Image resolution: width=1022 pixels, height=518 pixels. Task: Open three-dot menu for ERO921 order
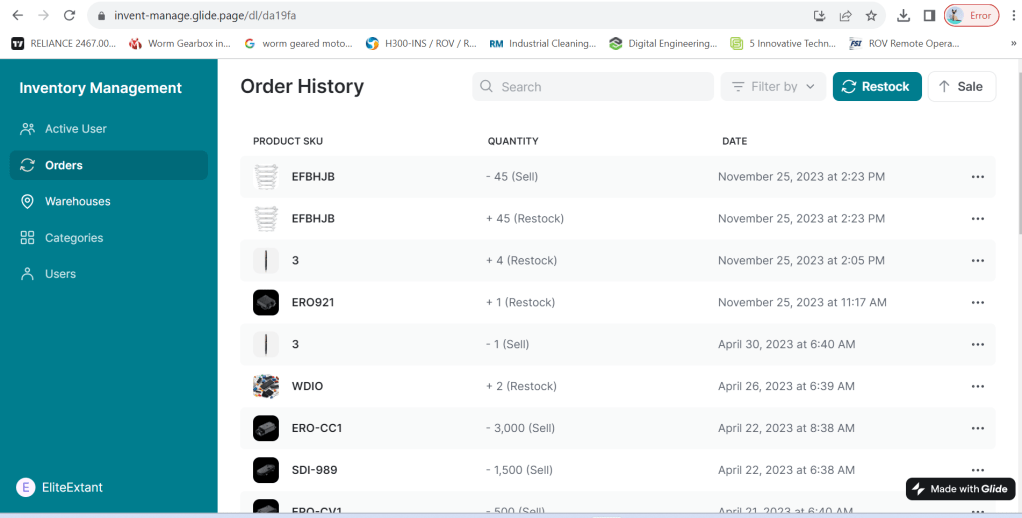tap(978, 302)
